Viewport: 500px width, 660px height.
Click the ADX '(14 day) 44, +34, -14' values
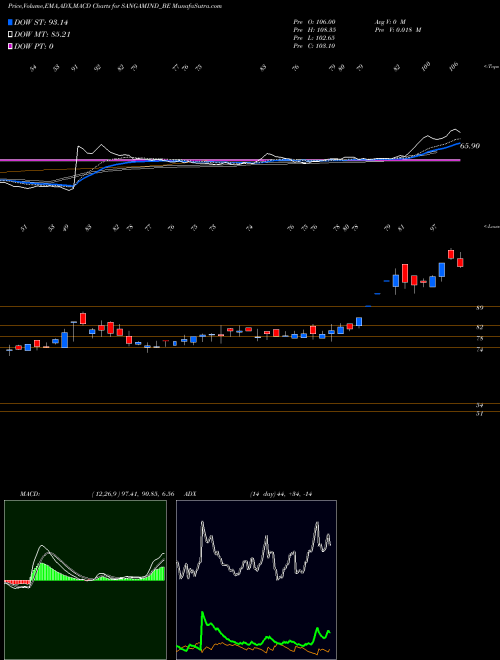pos(280,494)
